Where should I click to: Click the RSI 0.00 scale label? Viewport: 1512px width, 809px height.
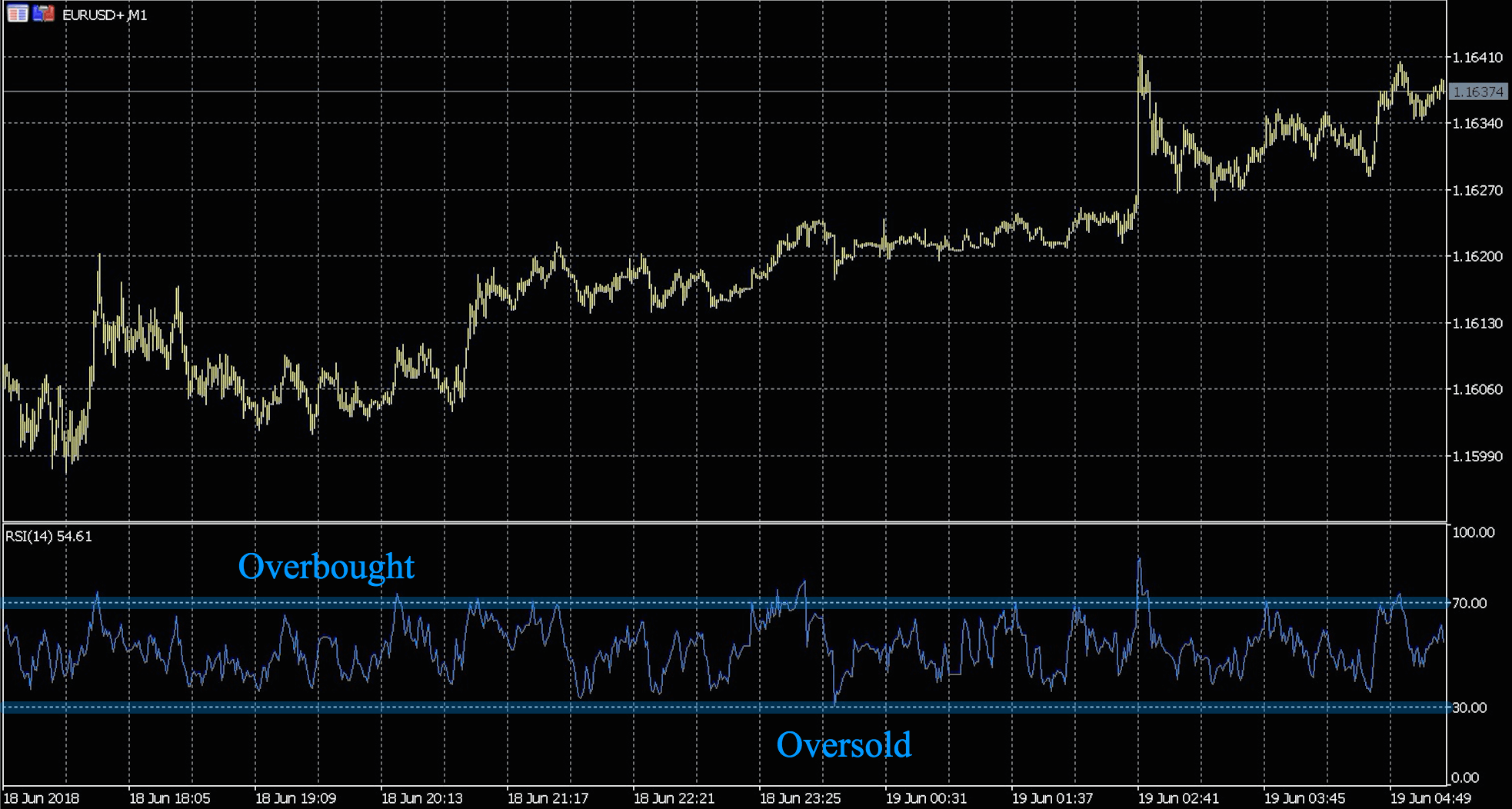pyautogui.click(x=1466, y=778)
